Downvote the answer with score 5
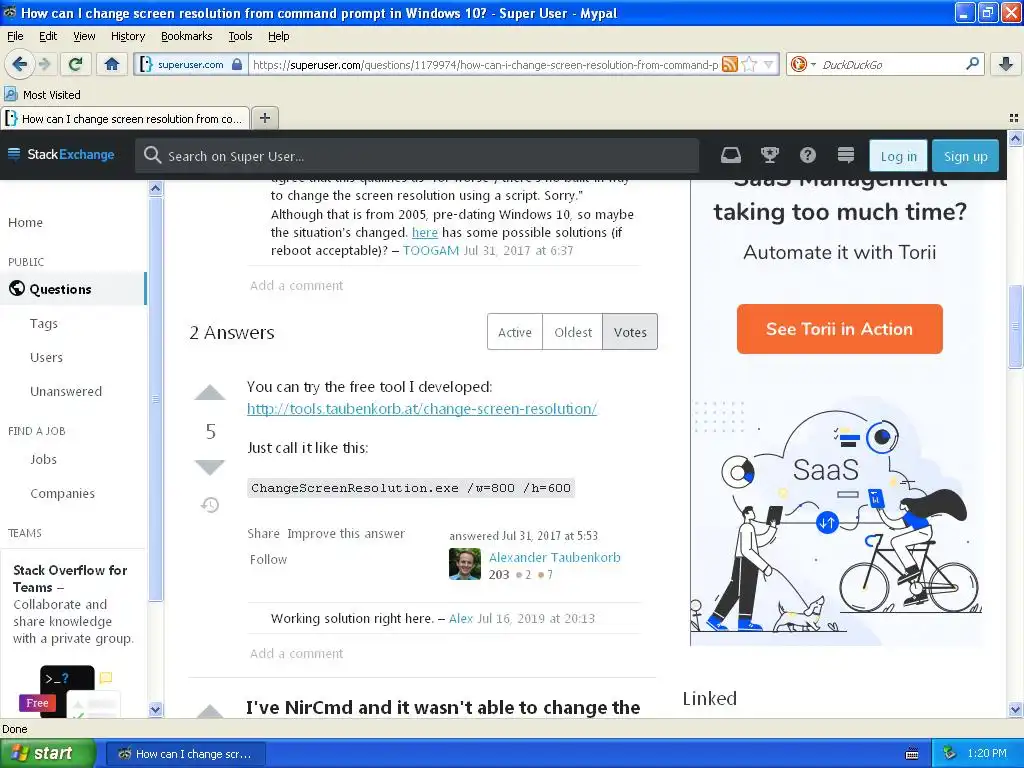1024x768 pixels. [x=210, y=467]
